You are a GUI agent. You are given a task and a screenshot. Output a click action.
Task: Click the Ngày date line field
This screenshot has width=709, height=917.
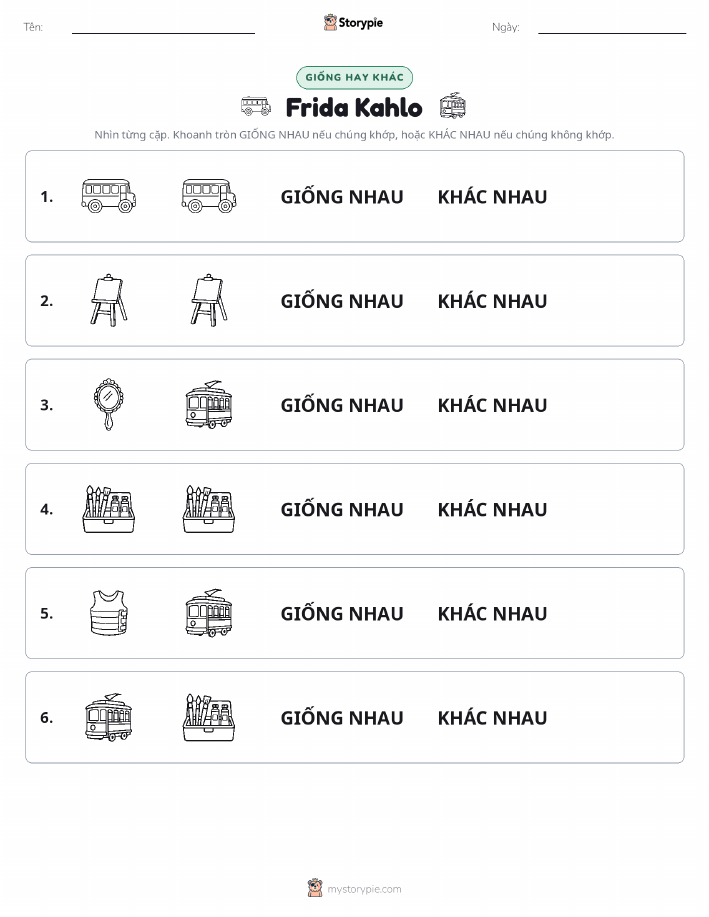pyautogui.click(x=612, y=28)
